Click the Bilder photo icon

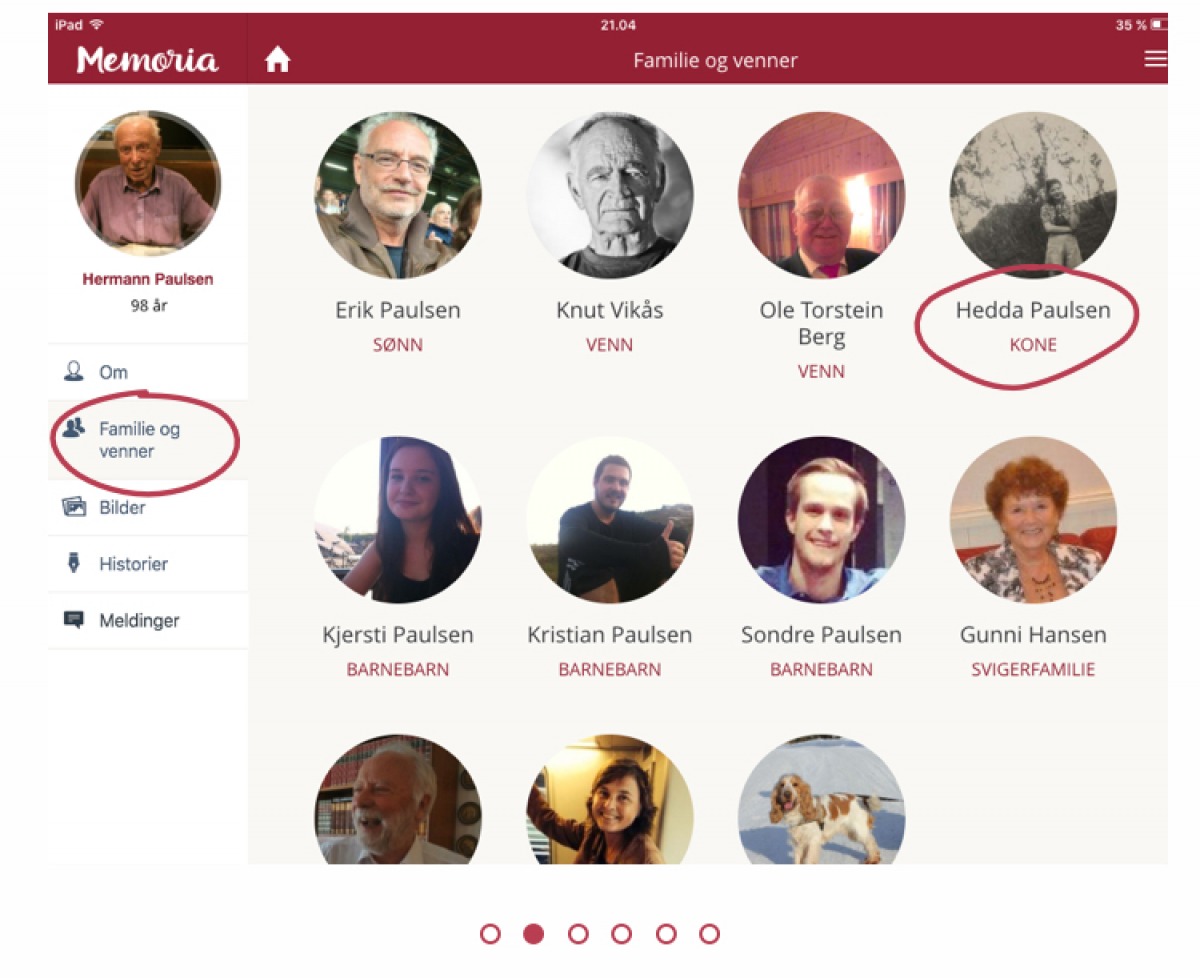74,507
